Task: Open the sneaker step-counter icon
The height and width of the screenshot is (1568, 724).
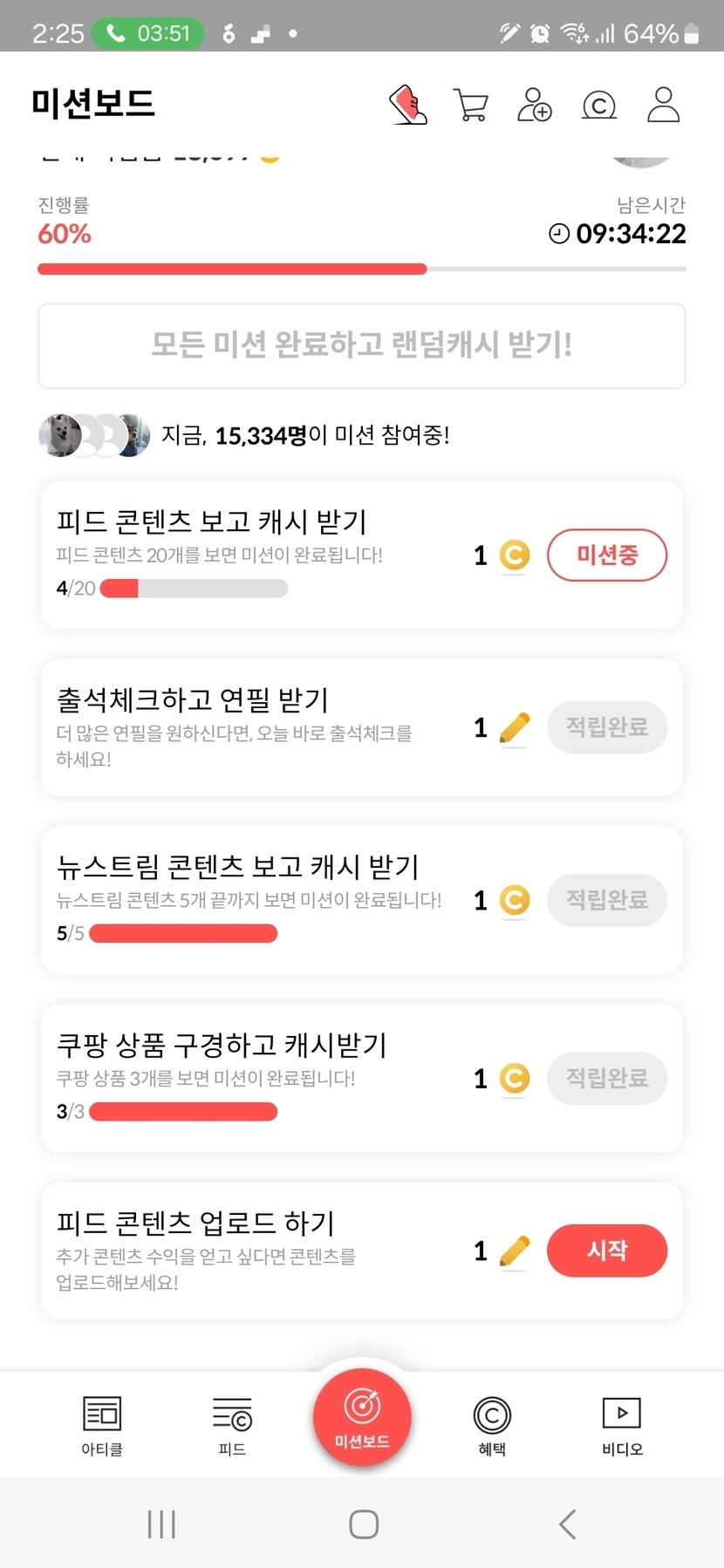Action: (x=407, y=105)
